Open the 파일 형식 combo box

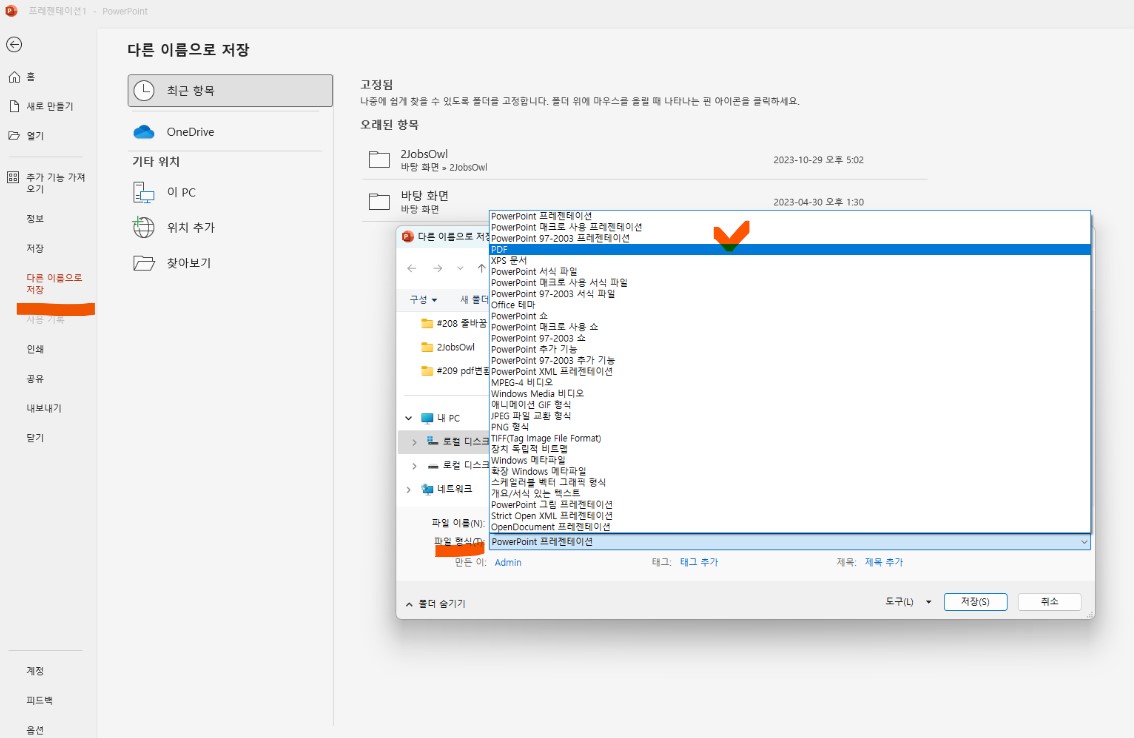pyautogui.click(x=790, y=542)
